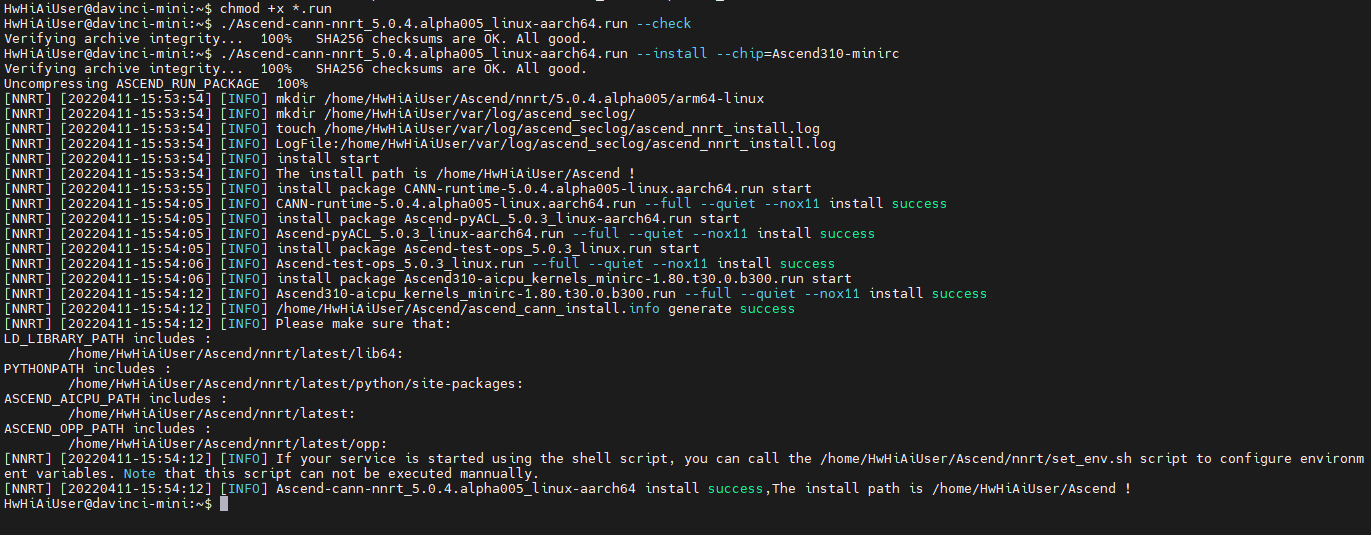Click the cursor block at the last prompt

pos(224,504)
